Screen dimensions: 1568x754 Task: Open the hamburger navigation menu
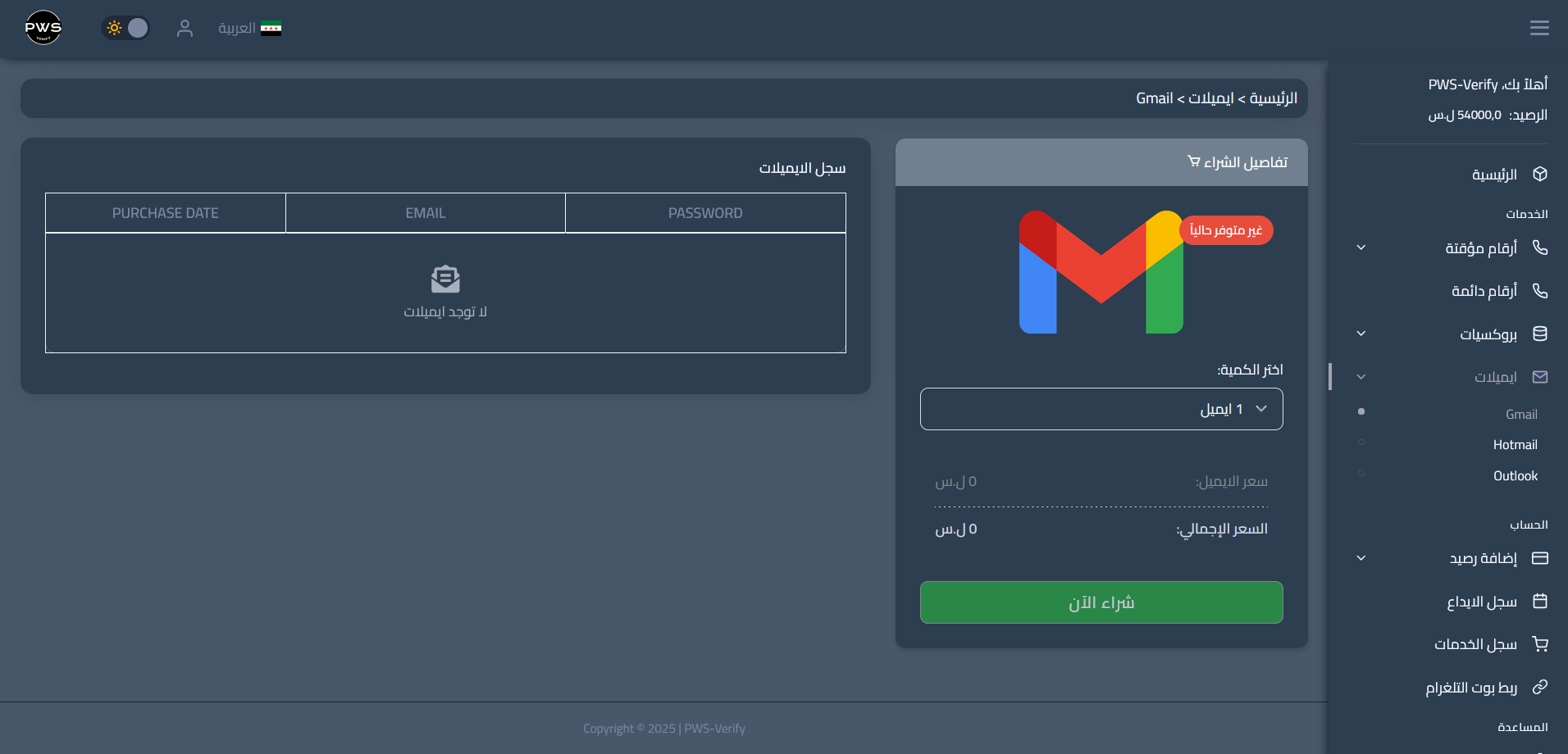(x=1539, y=27)
